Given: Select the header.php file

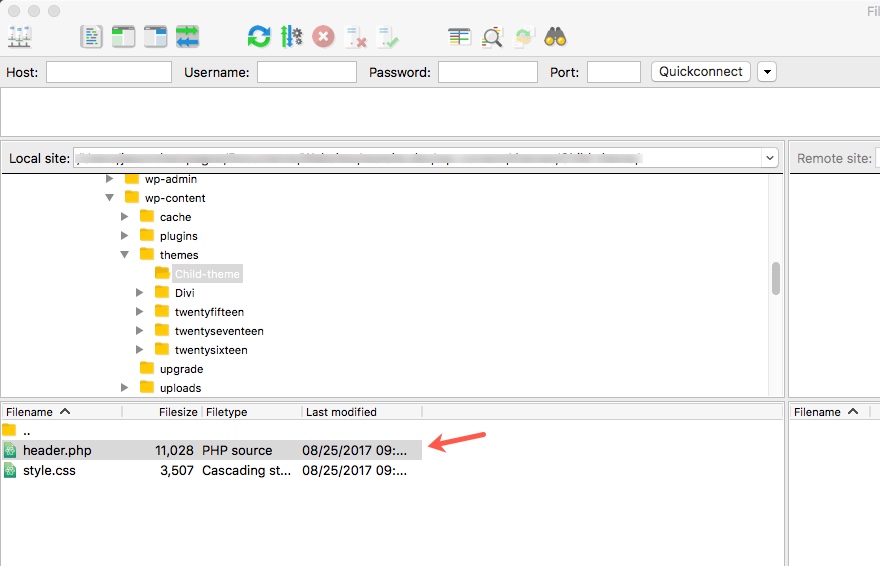Looking at the screenshot, I should pyautogui.click(x=212, y=450).
